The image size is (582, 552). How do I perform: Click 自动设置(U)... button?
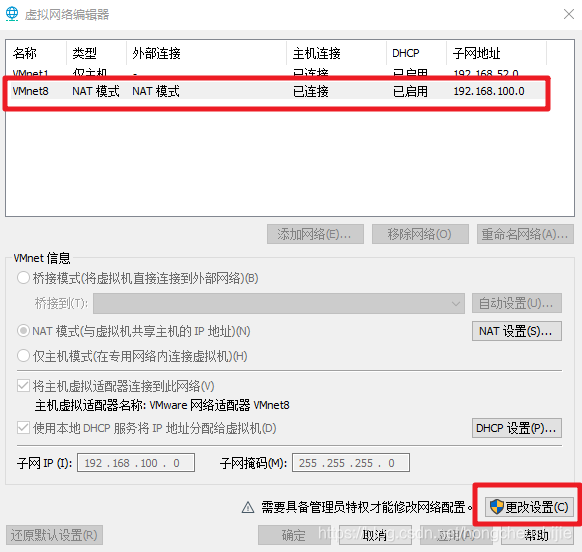(x=517, y=303)
